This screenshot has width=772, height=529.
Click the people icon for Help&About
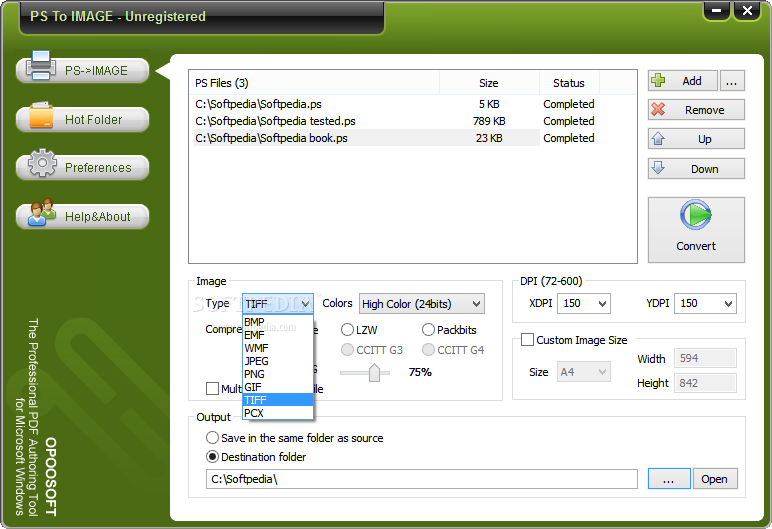tap(42, 212)
